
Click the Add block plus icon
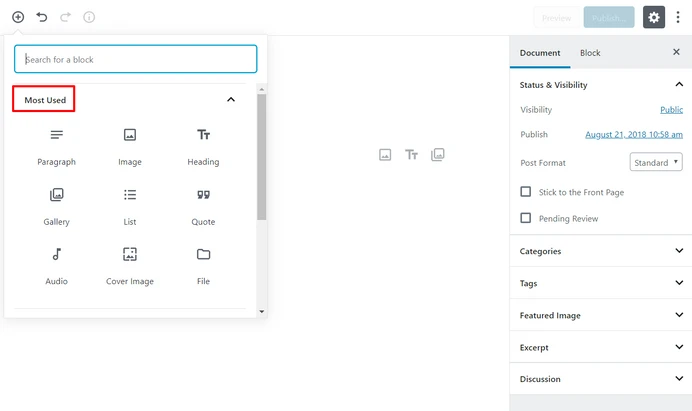(18, 17)
